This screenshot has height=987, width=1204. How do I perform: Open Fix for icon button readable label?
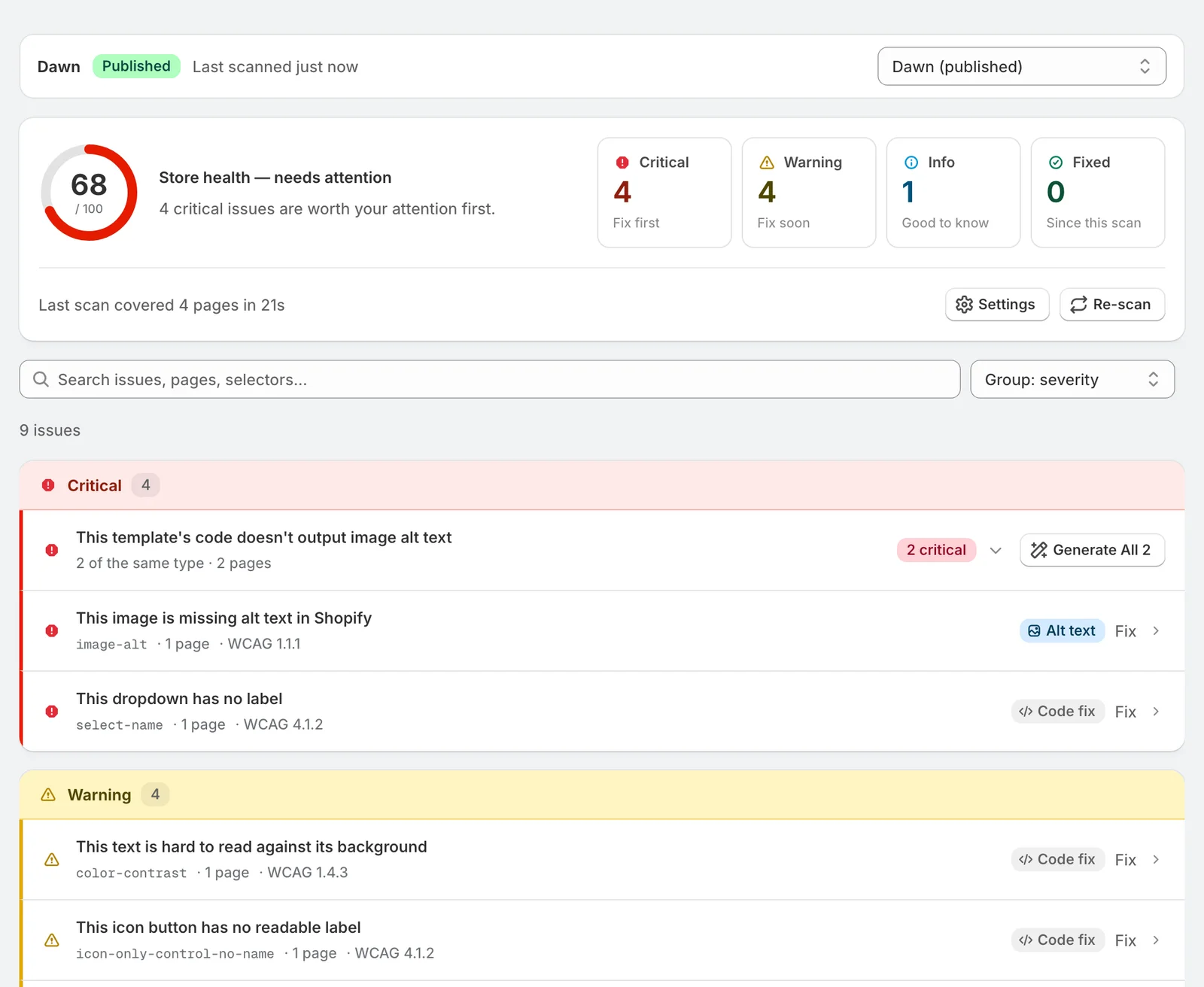pos(1125,940)
